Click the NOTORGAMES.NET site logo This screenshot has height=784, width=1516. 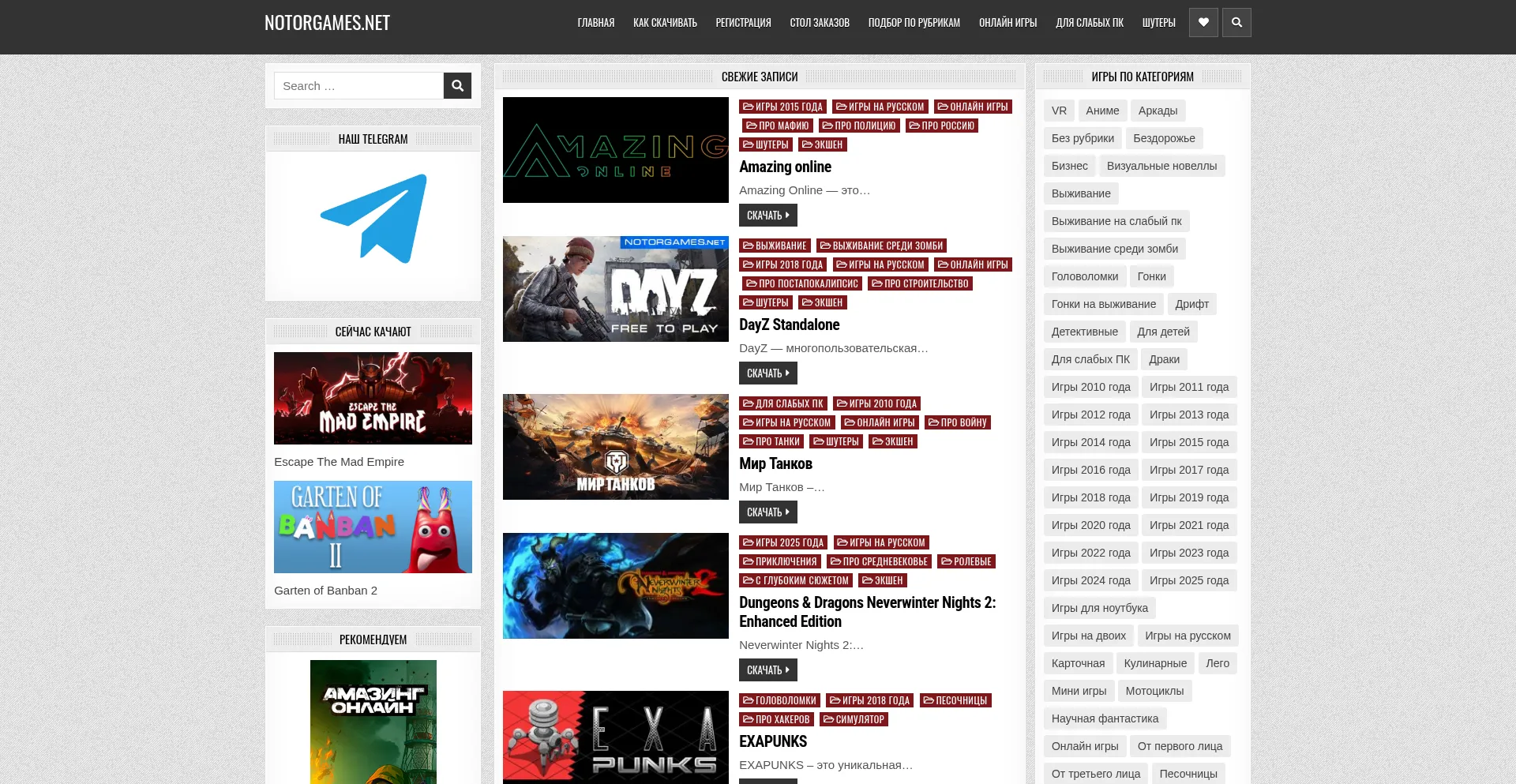327,22
